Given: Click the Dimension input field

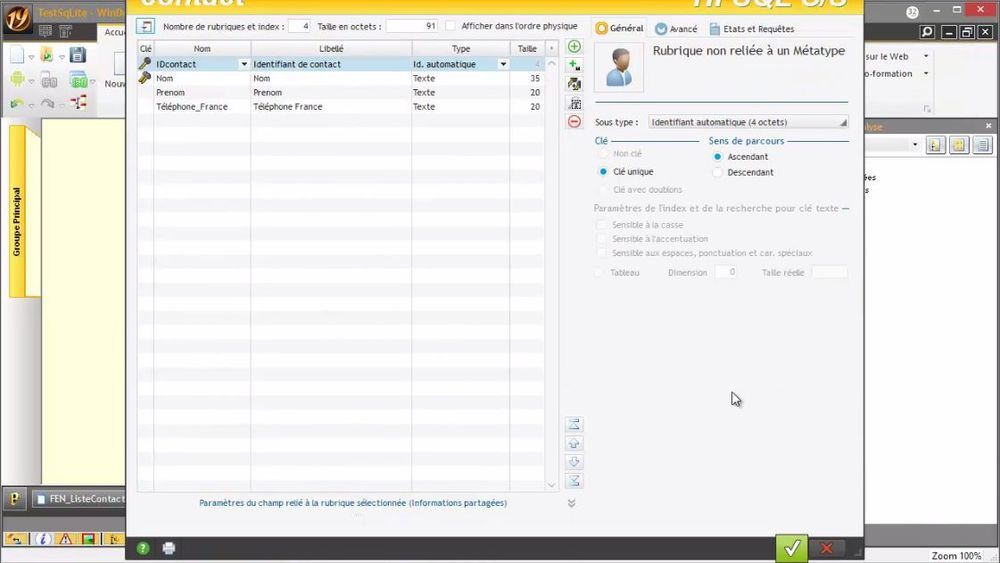Looking at the screenshot, I should 726,272.
